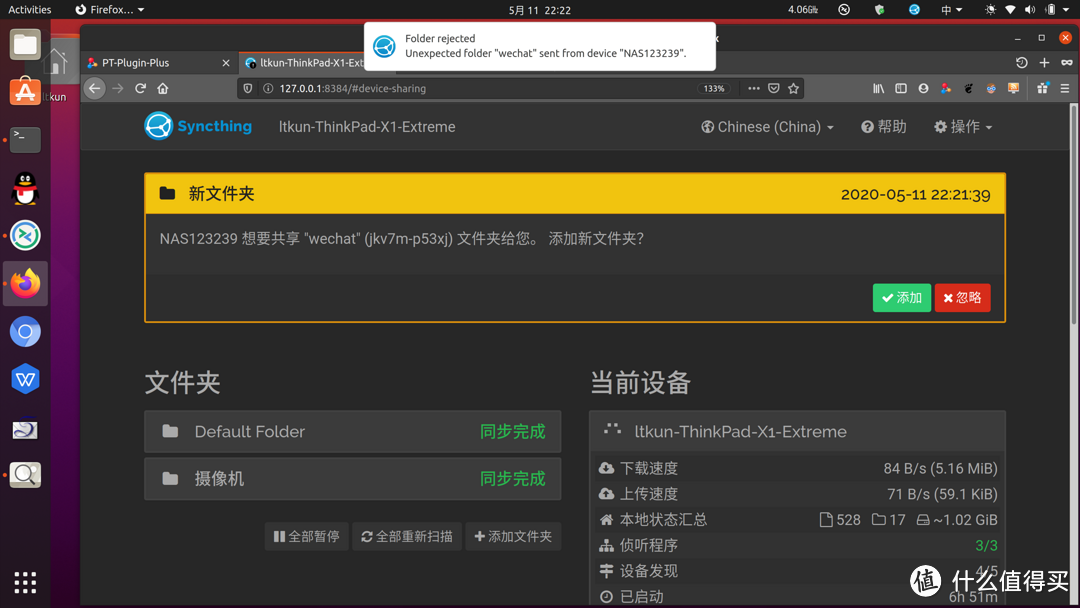Click the site information icon

268,88
